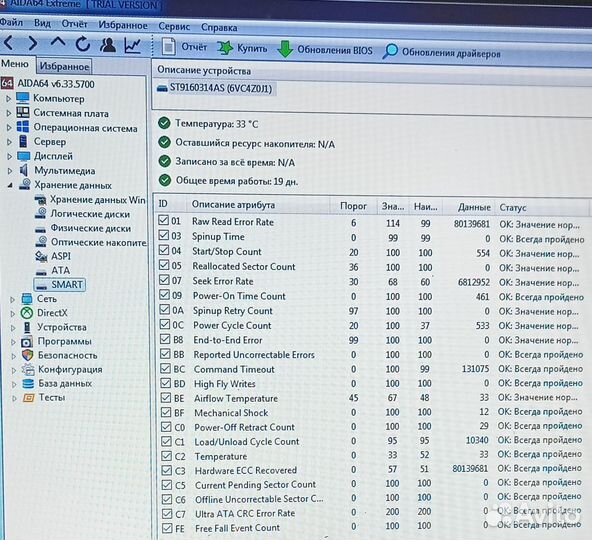Sort by the Порог column header
The height and width of the screenshot is (540, 592).
353,206
